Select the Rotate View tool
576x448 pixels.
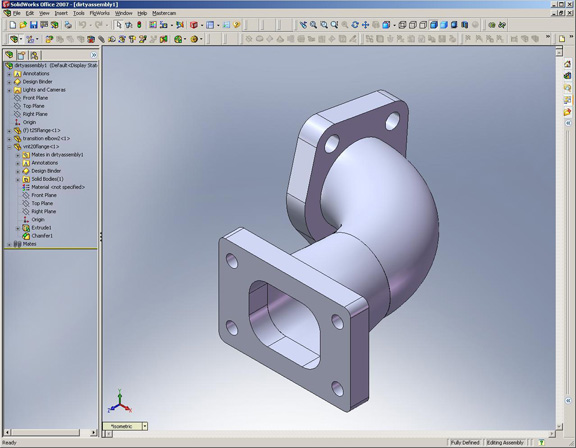pyautogui.click(x=355, y=25)
